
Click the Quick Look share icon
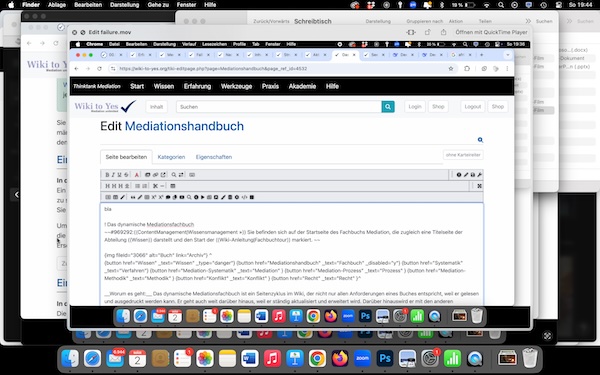[443, 32]
